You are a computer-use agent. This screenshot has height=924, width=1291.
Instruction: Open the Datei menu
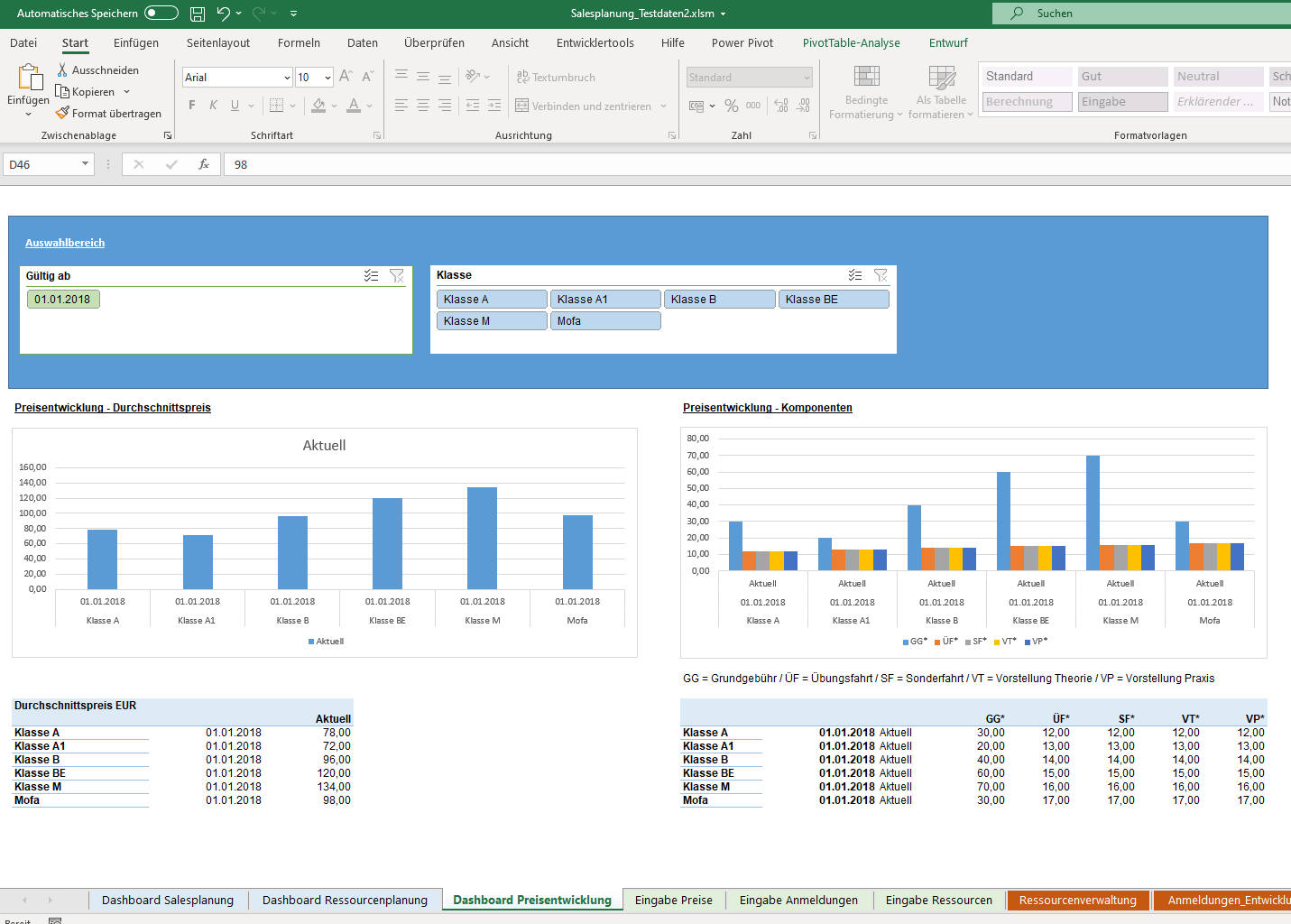[23, 42]
